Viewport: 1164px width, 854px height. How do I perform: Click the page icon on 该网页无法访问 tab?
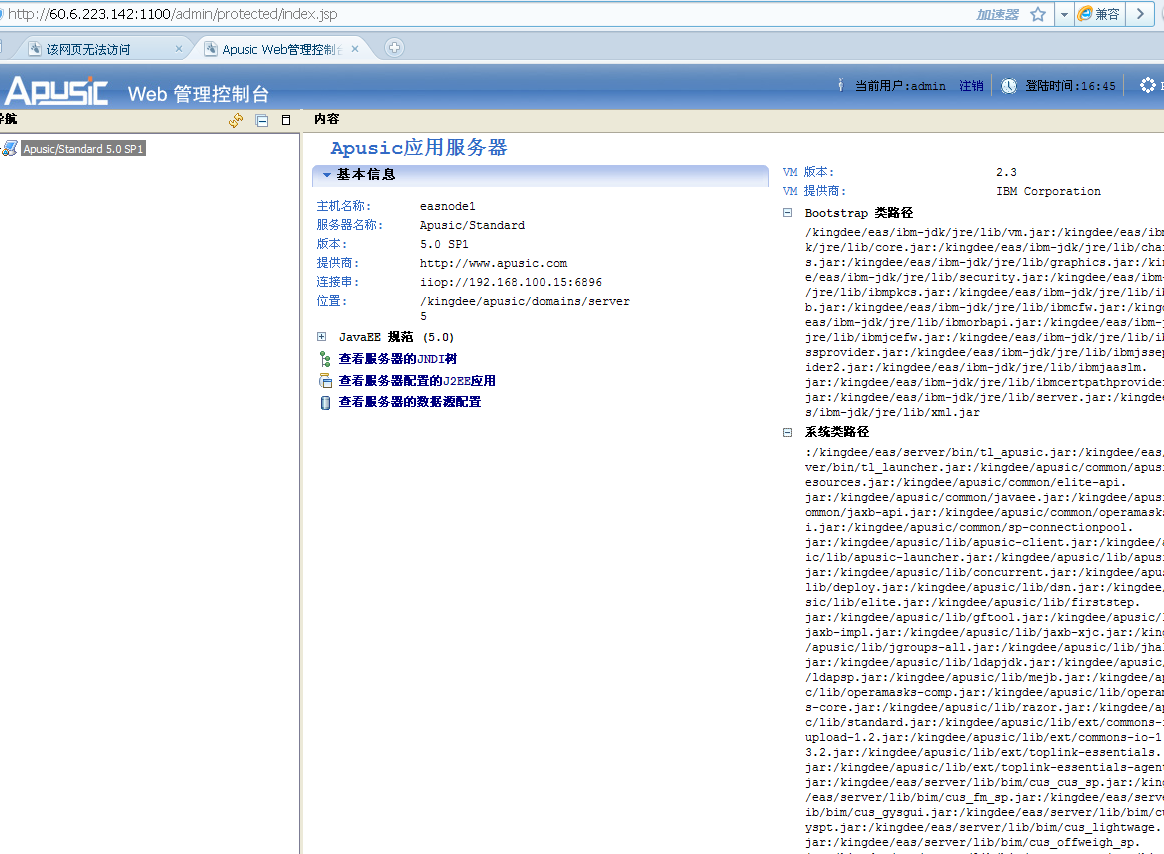click(35, 49)
